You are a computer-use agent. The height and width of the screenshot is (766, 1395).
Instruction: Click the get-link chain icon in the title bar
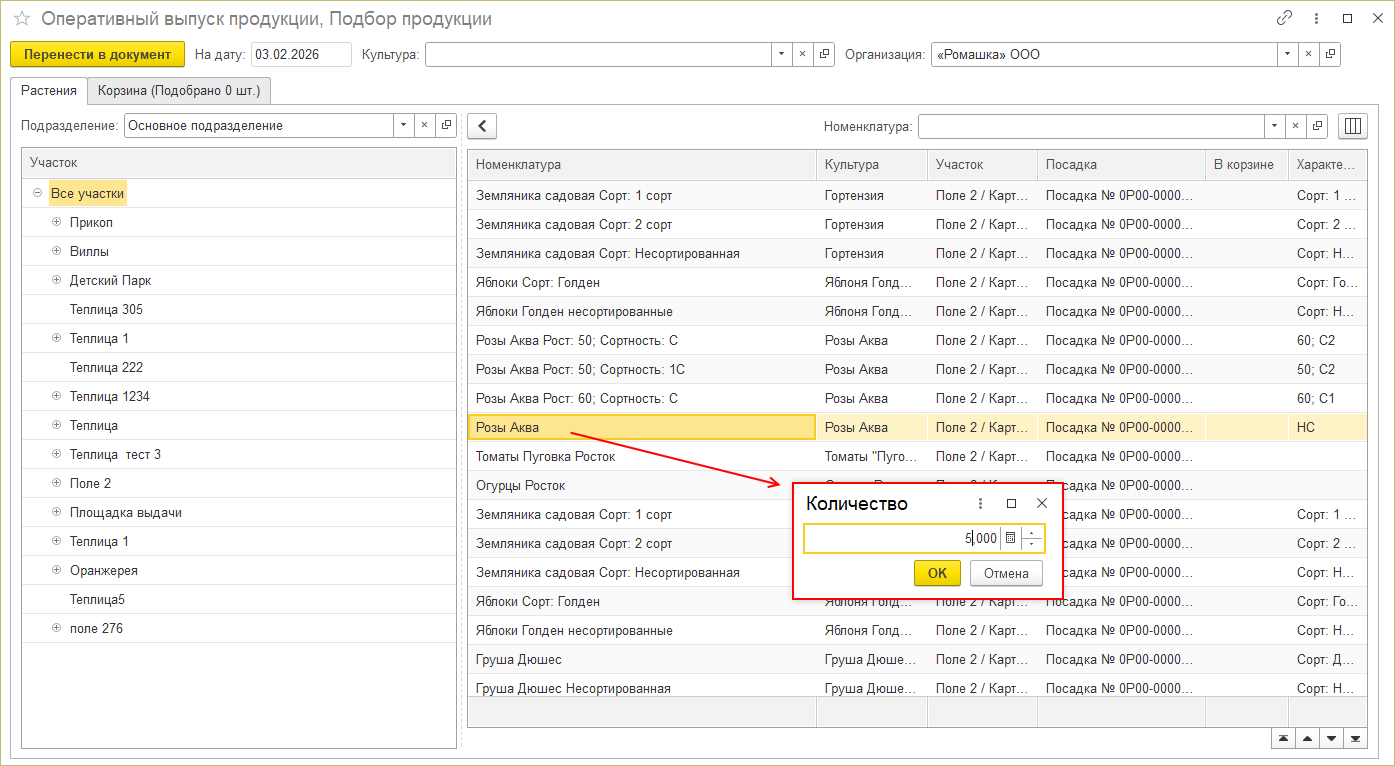pos(1285,19)
